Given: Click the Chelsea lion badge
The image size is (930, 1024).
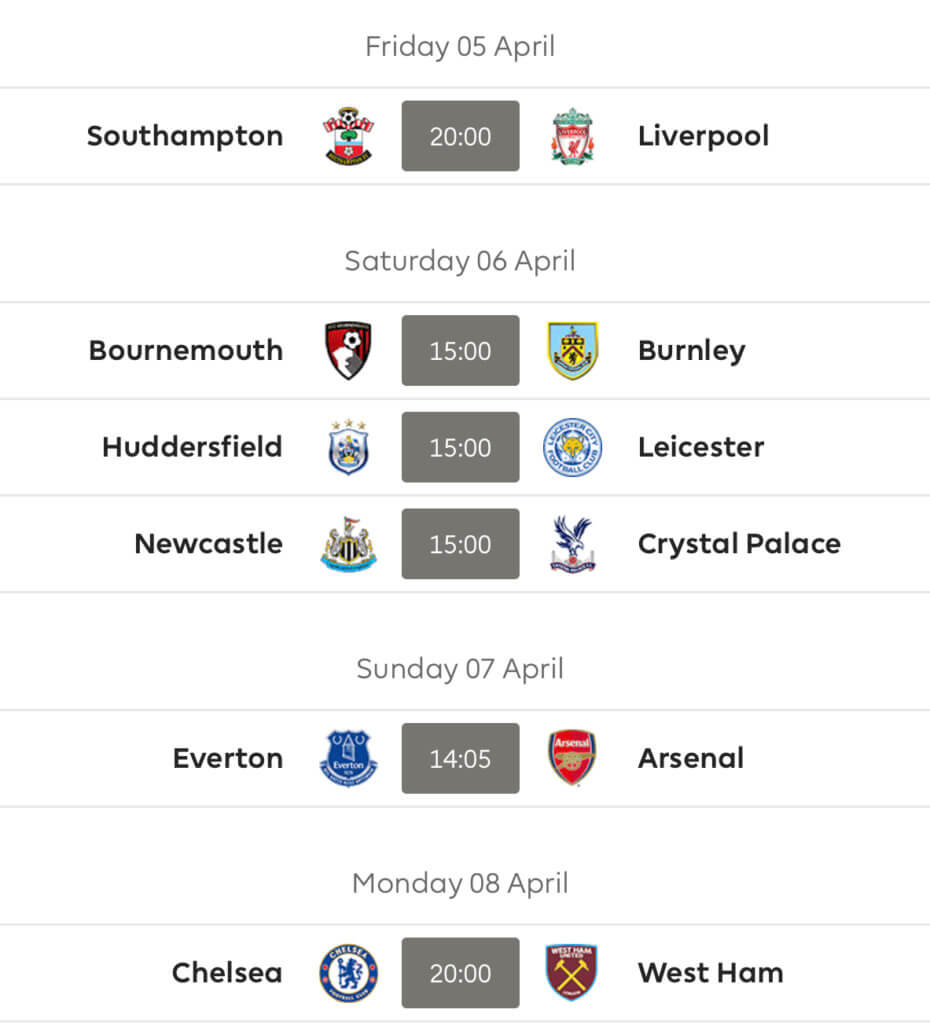Looking at the screenshot, I should (349, 972).
